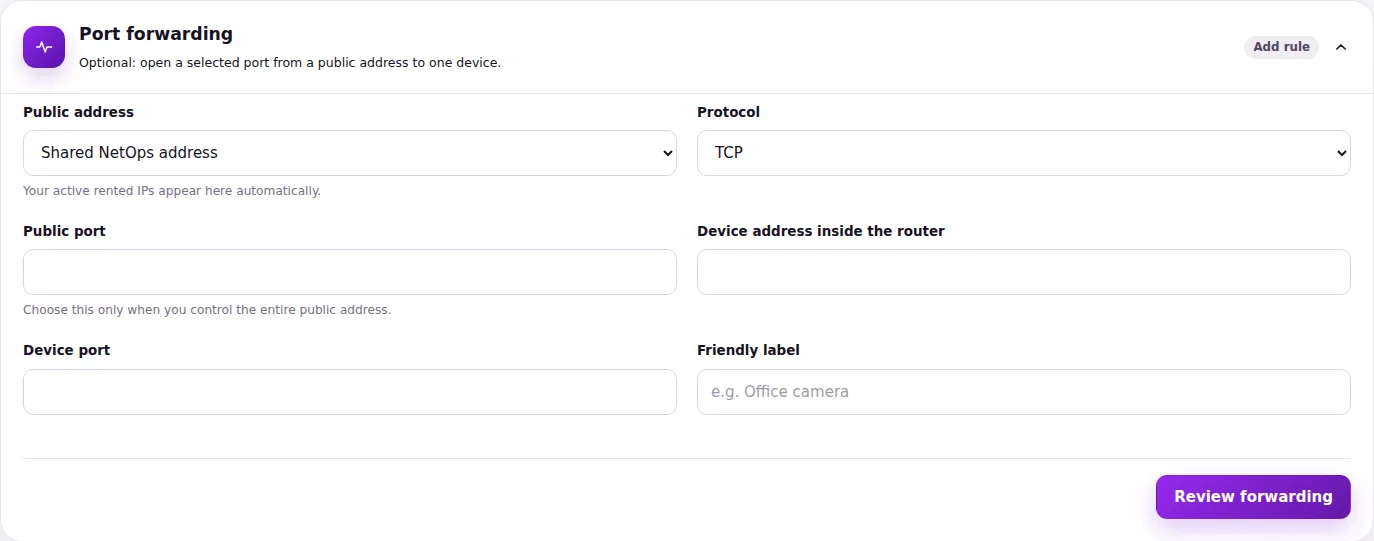Click the Device address inside the router label

pos(821,231)
